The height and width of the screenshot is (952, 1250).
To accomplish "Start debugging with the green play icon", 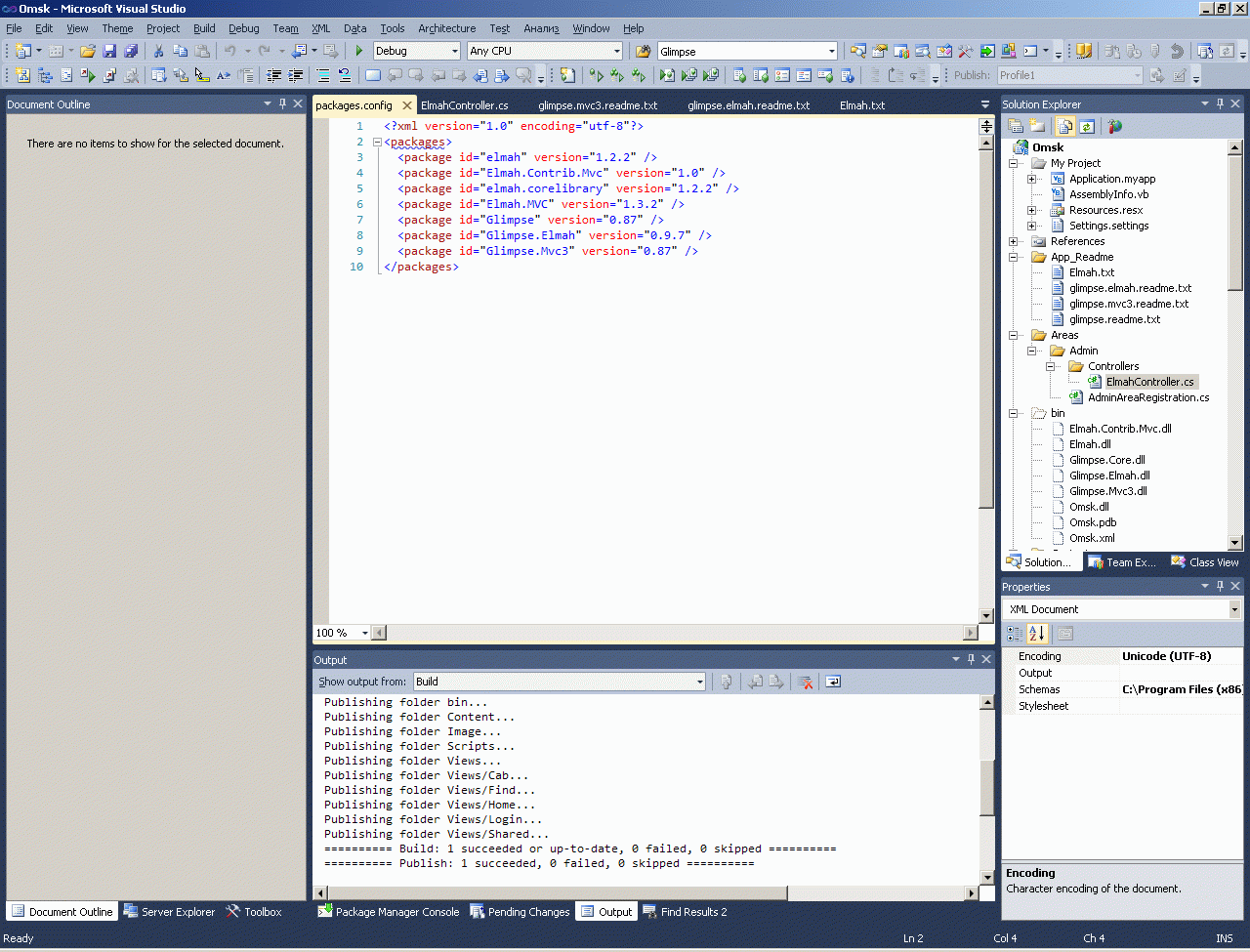I will point(359,51).
